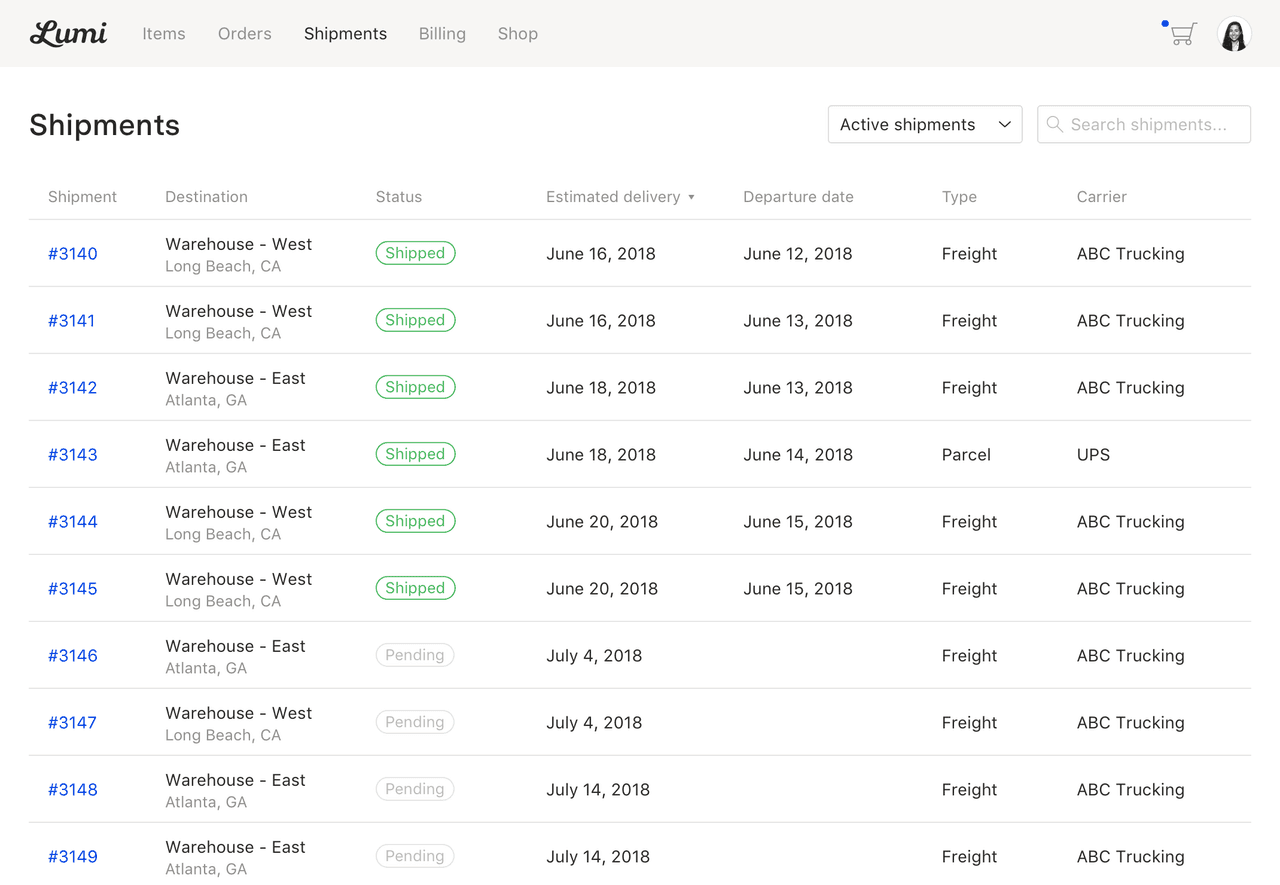This screenshot has width=1280, height=885.
Task: Click Pending status badge for #3147
Action: 414,722
